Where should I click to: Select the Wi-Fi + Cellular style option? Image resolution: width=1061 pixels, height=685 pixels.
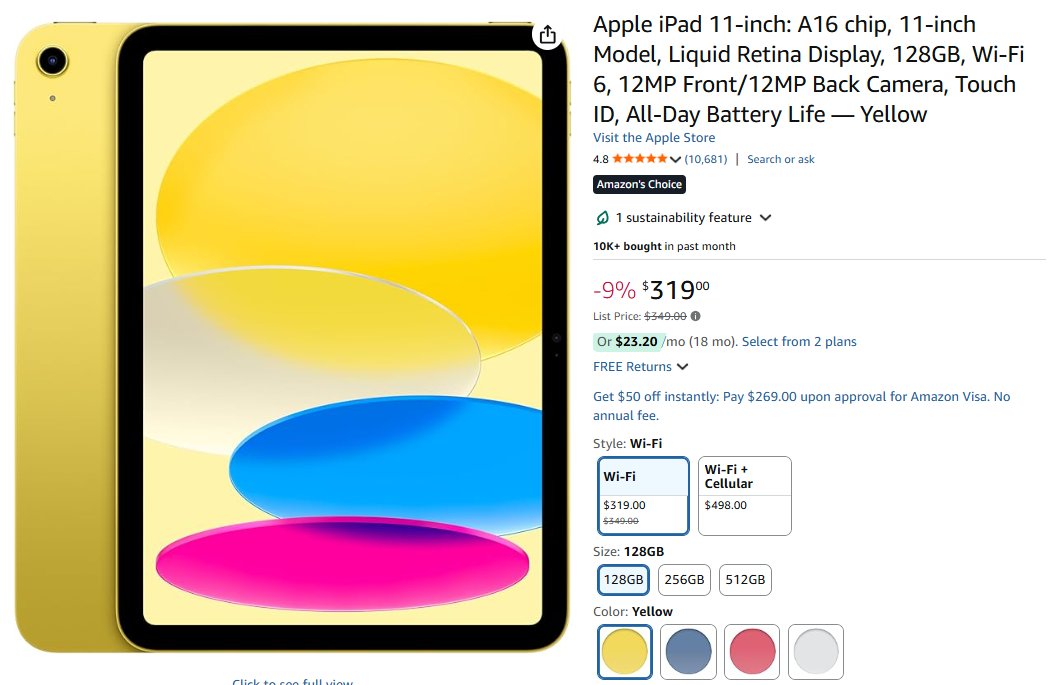(744, 495)
